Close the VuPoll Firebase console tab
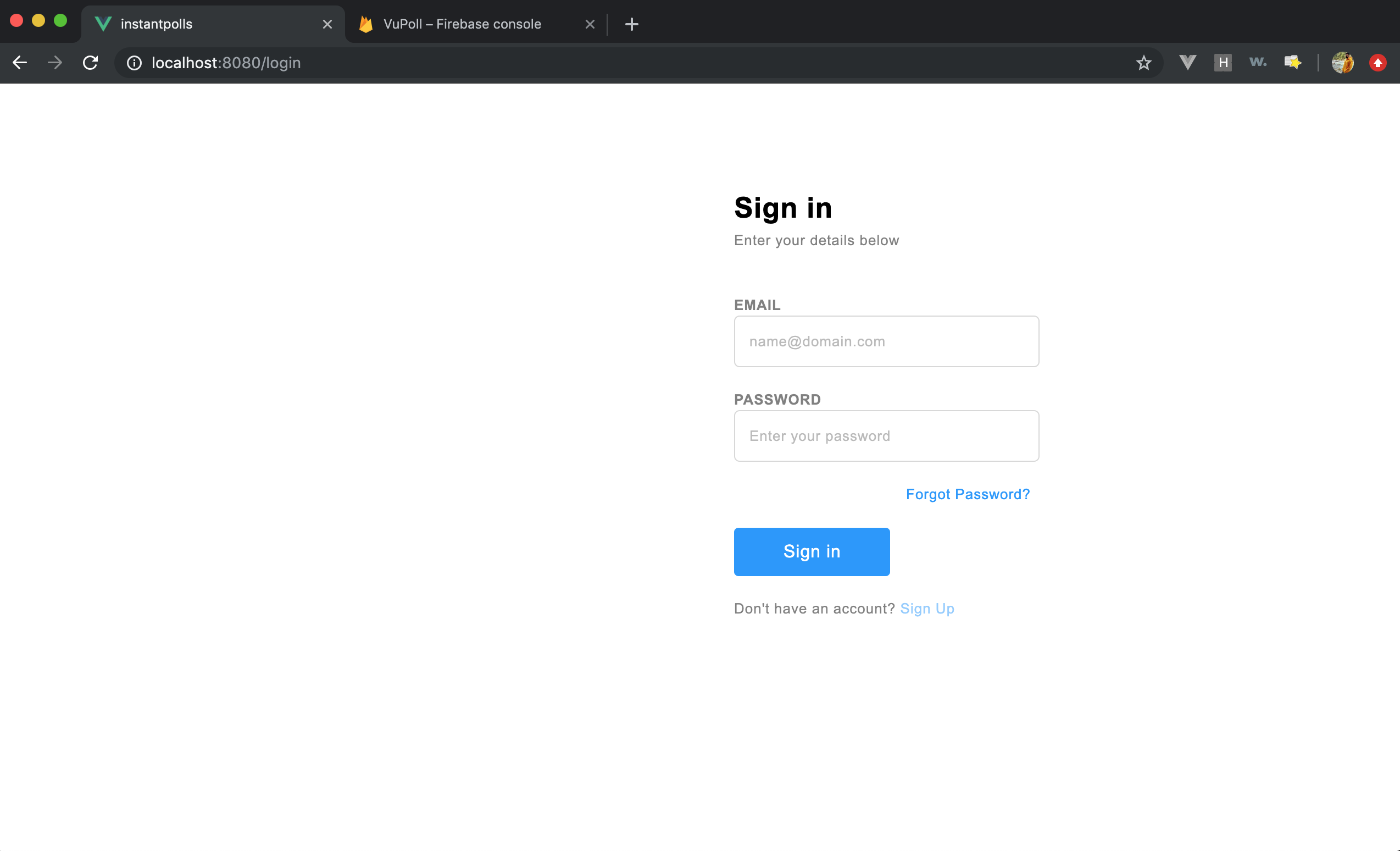Viewport: 1400px width, 851px height. point(590,24)
